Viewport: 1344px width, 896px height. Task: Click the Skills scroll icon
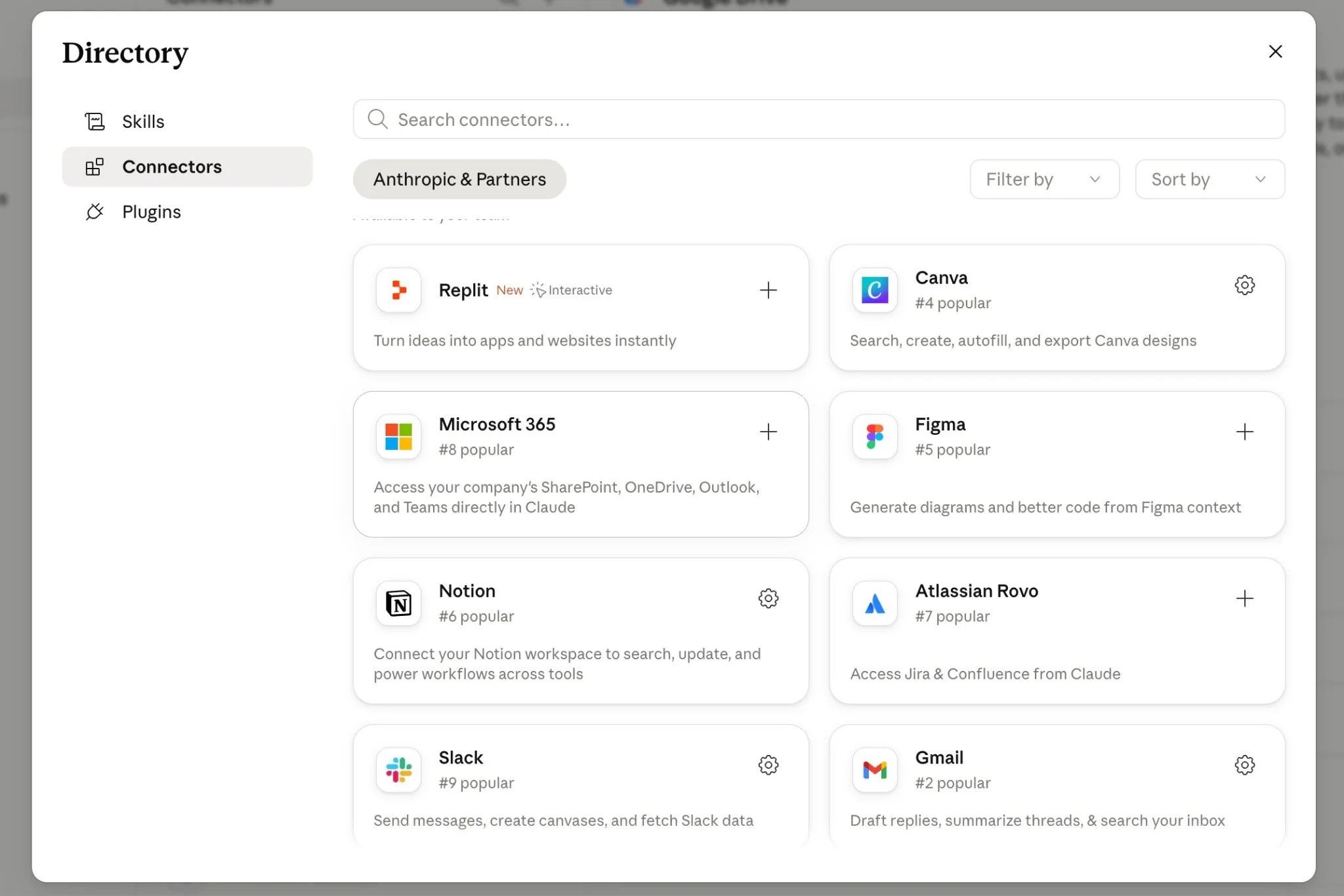[x=94, y=121]
